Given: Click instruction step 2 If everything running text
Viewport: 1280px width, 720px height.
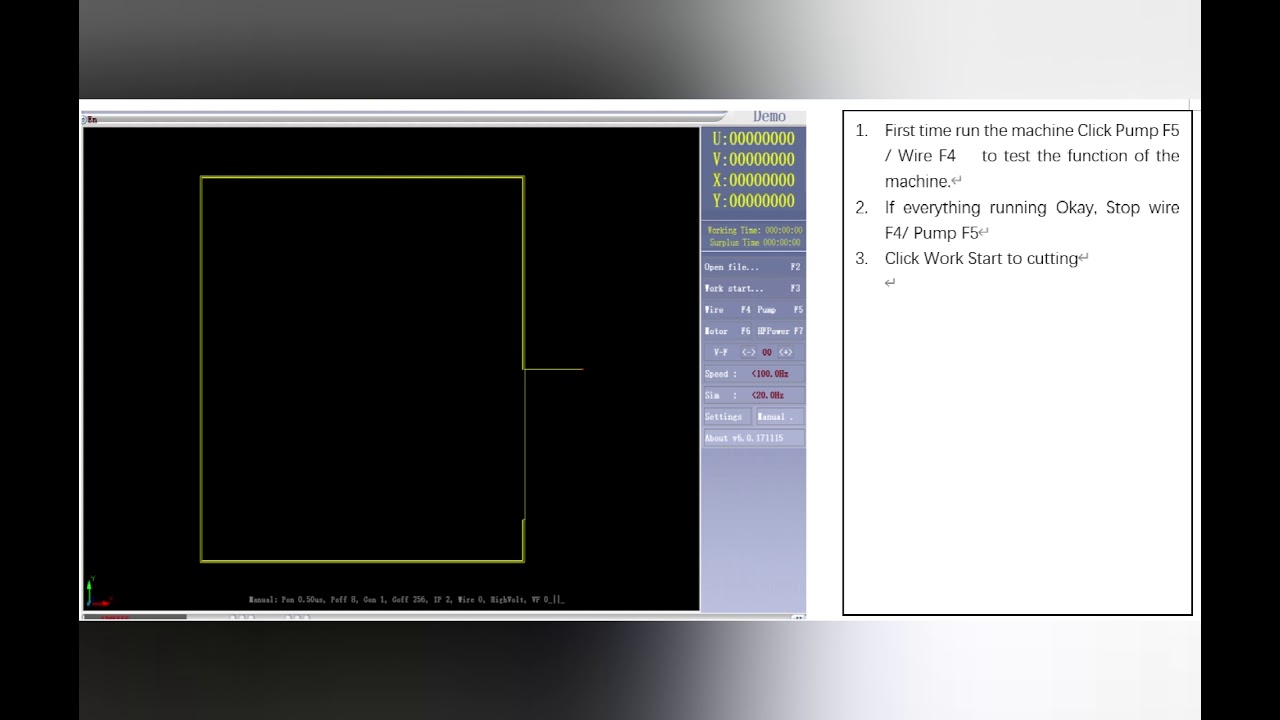Looking at the screenshot, I should coord(1032,220).
